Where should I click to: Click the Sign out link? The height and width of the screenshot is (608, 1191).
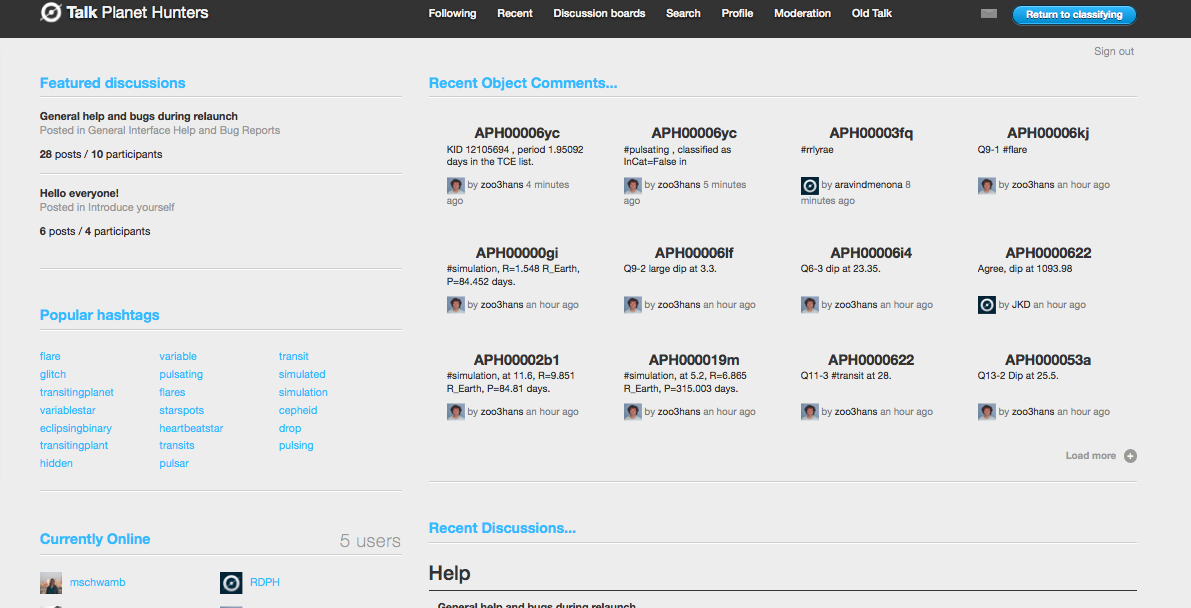pos(1113,50)
